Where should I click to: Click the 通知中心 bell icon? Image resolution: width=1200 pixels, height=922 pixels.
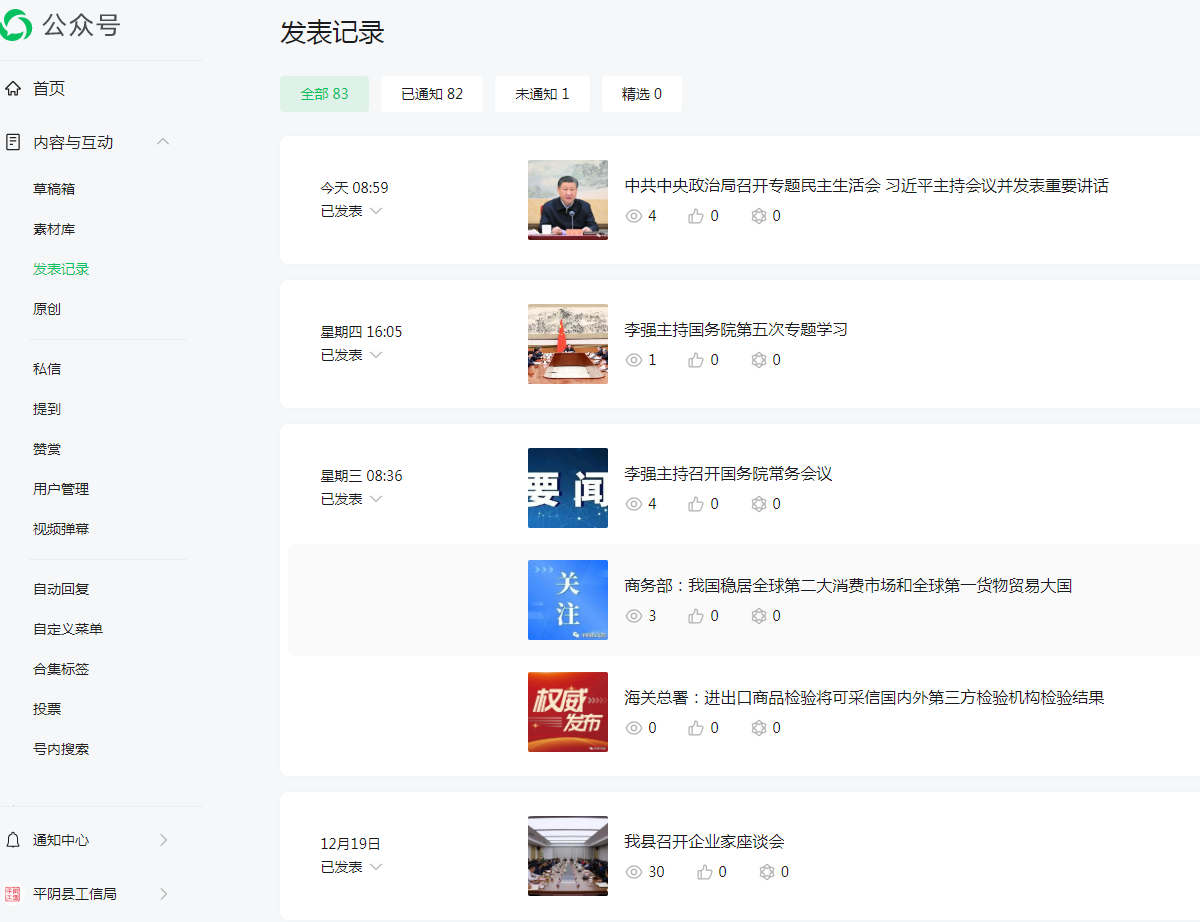point(13,840)
